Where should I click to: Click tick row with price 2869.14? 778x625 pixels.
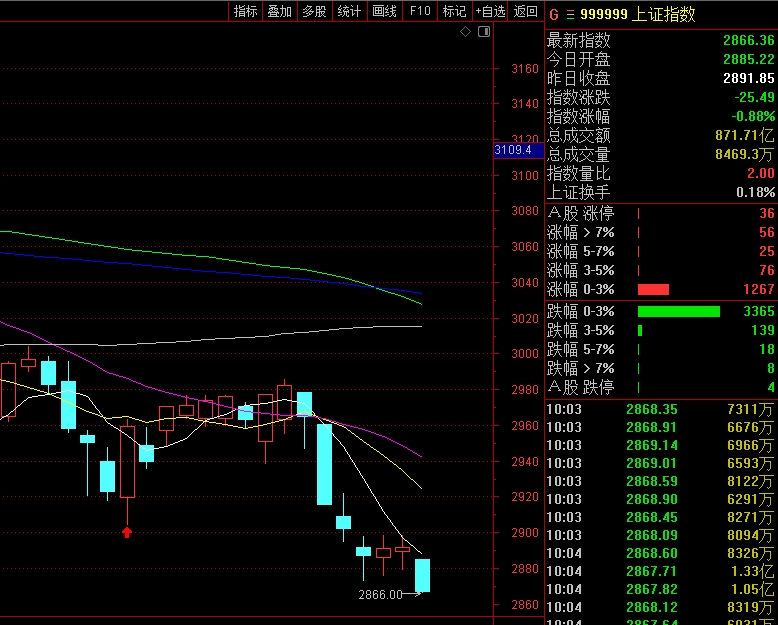(661, 445)
